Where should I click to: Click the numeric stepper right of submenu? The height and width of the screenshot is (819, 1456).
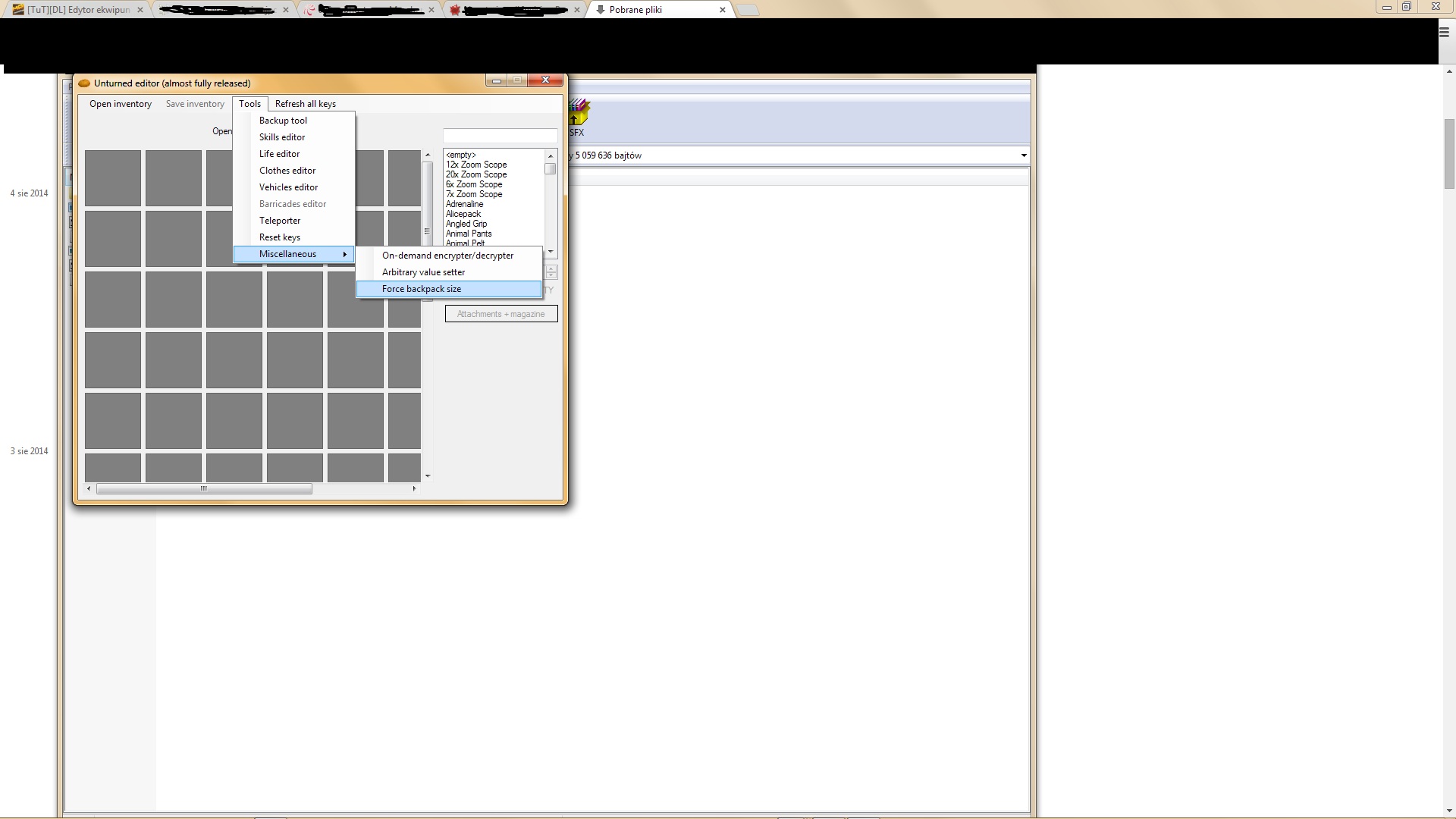[551, 271]
